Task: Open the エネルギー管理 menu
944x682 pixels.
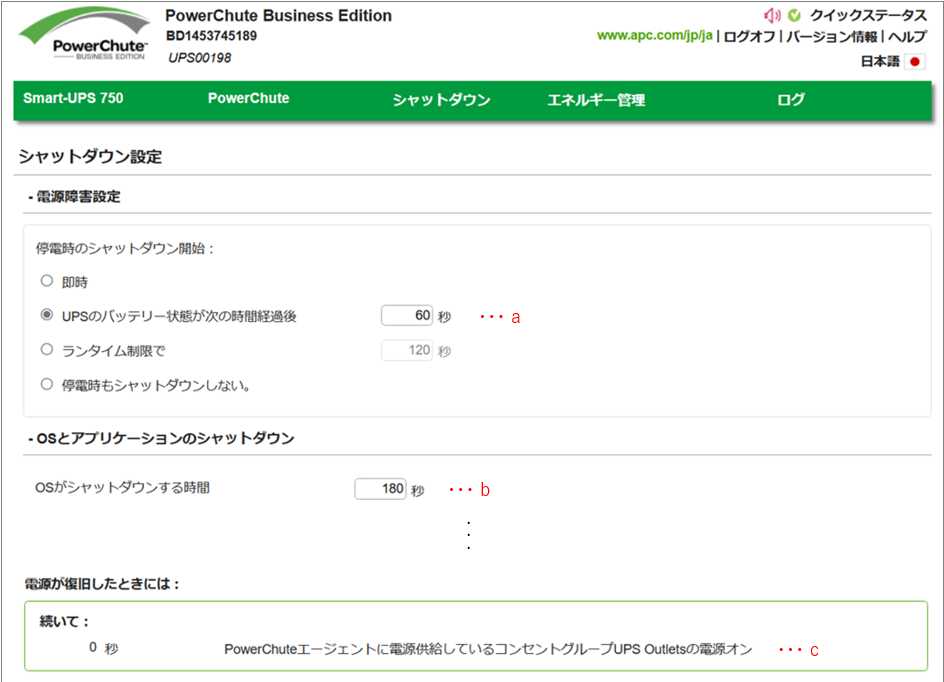Action: pyautogui.click(x=596, y=100)
